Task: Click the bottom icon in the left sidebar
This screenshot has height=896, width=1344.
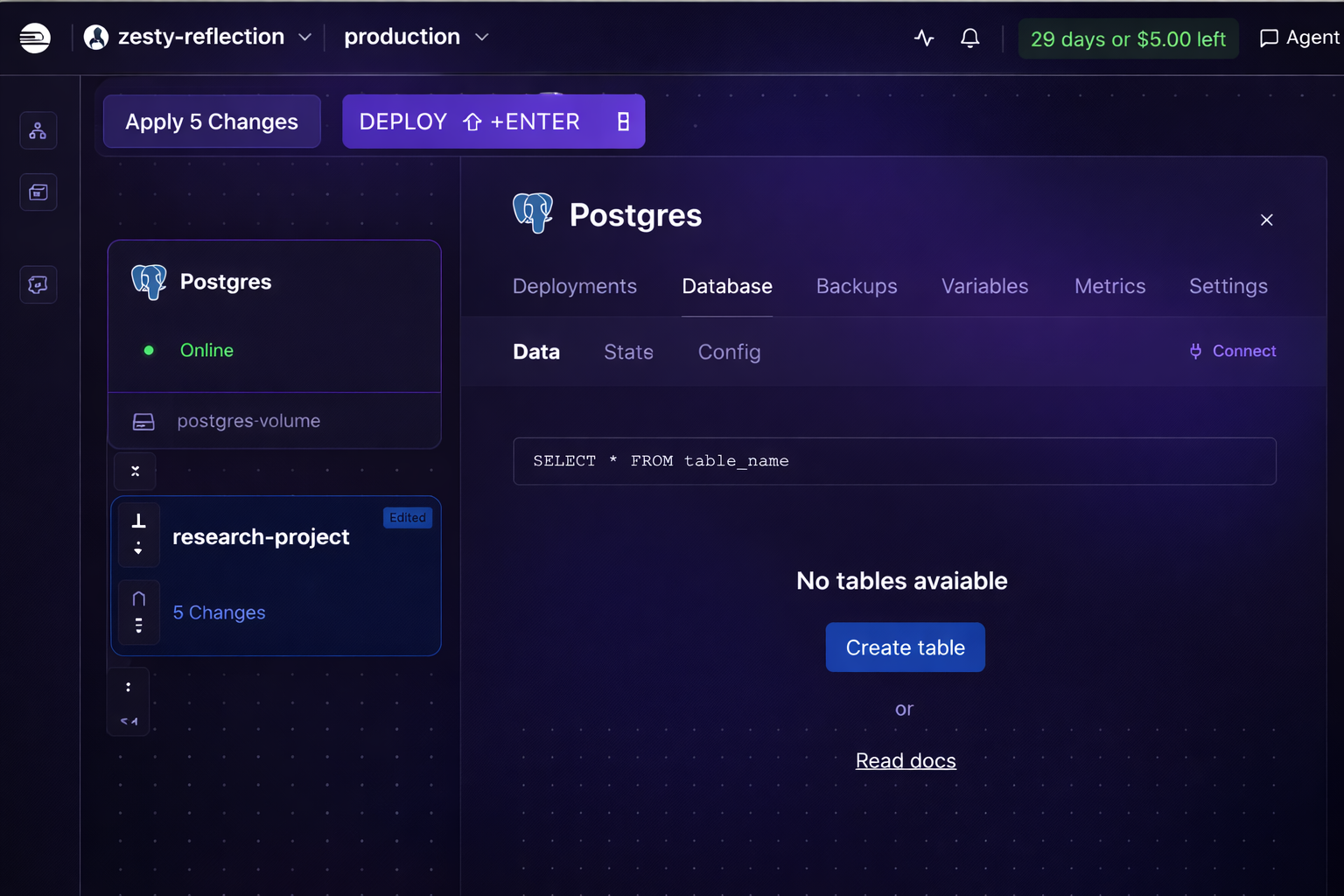Action: pyautogui.click(x=38, y=284)
